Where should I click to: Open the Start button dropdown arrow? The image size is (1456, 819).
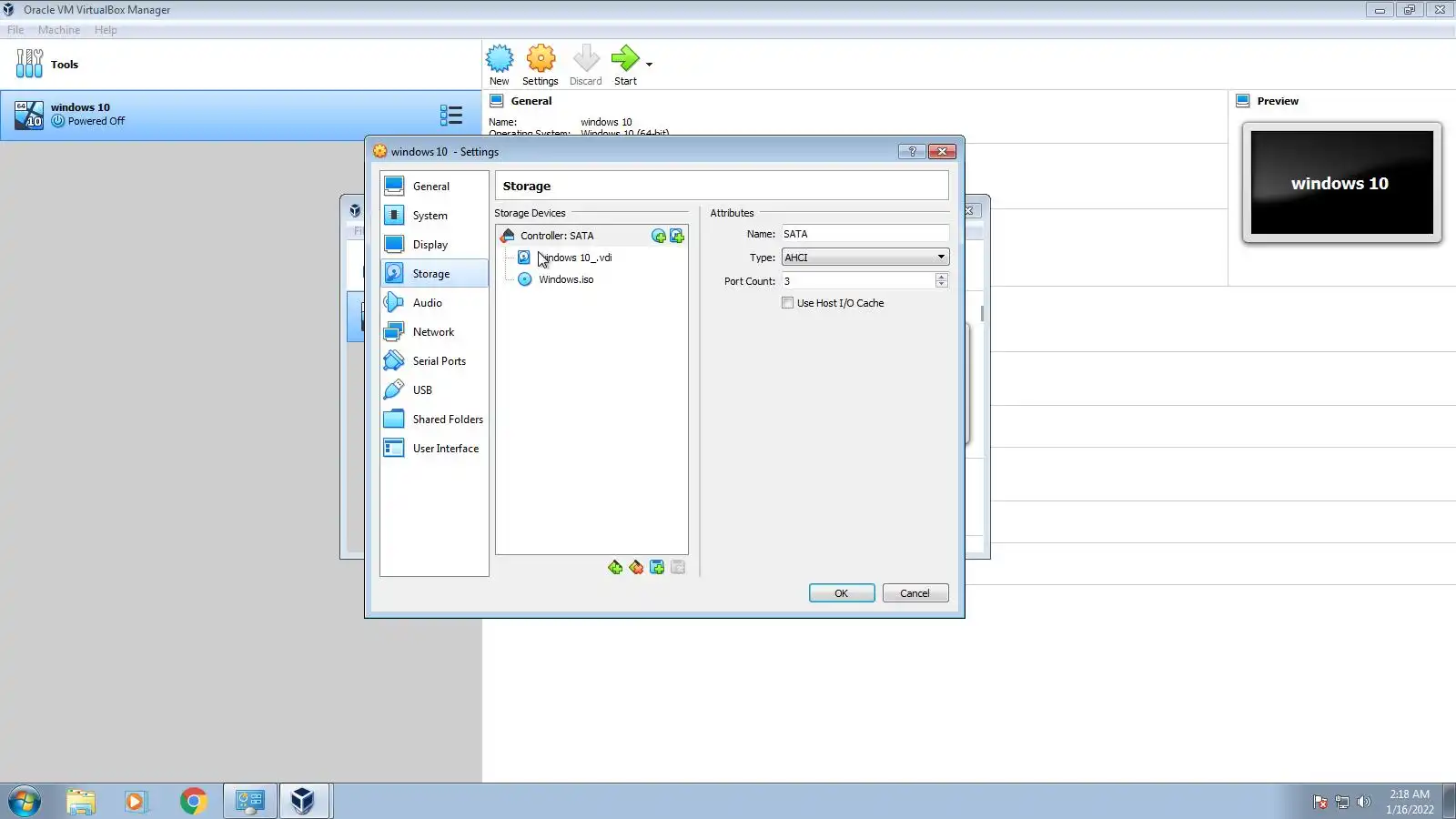(x=649, y=65)
